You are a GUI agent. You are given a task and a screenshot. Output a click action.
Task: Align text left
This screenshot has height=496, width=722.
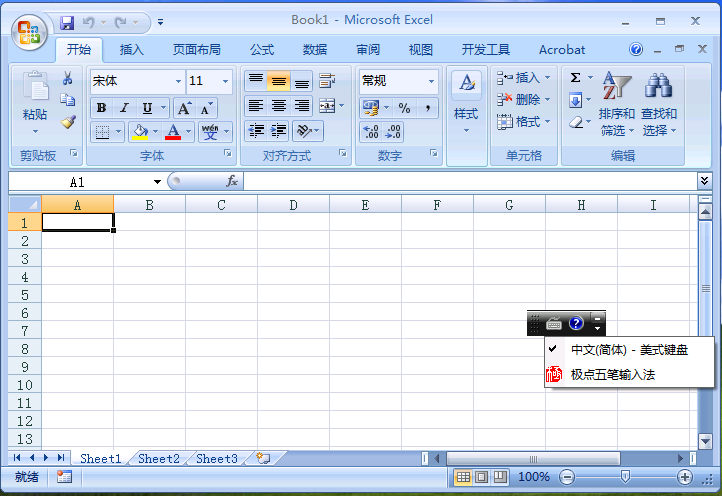256,106
